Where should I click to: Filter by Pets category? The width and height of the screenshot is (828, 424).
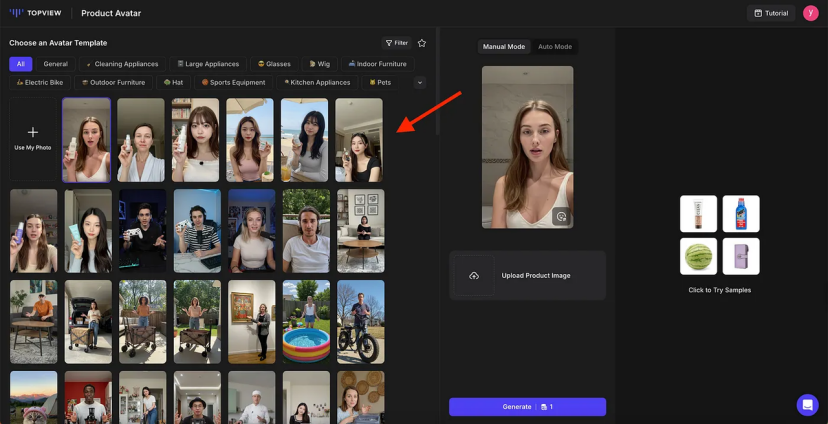[x=380, y=82]
